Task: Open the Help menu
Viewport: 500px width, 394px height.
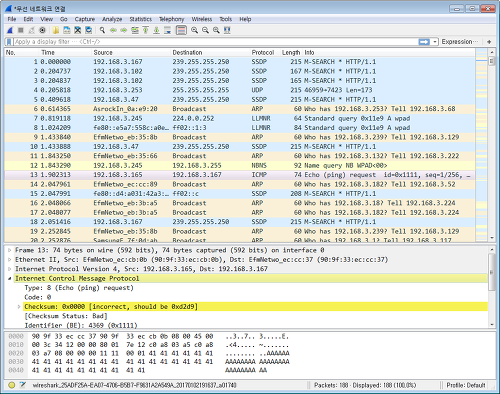Action: click(245, 19)
